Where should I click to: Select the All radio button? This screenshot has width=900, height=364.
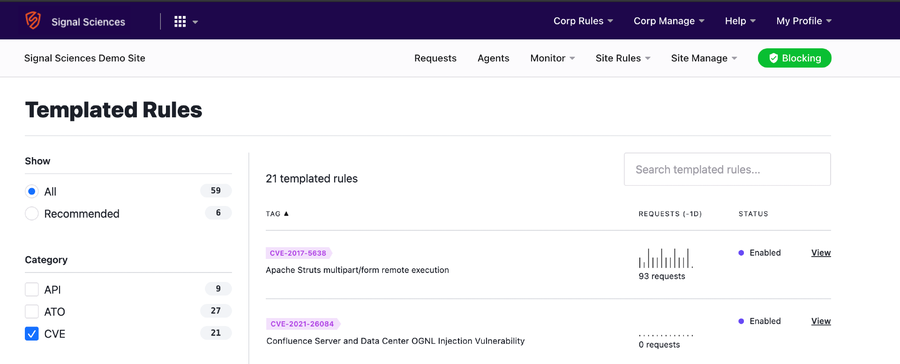32,191
